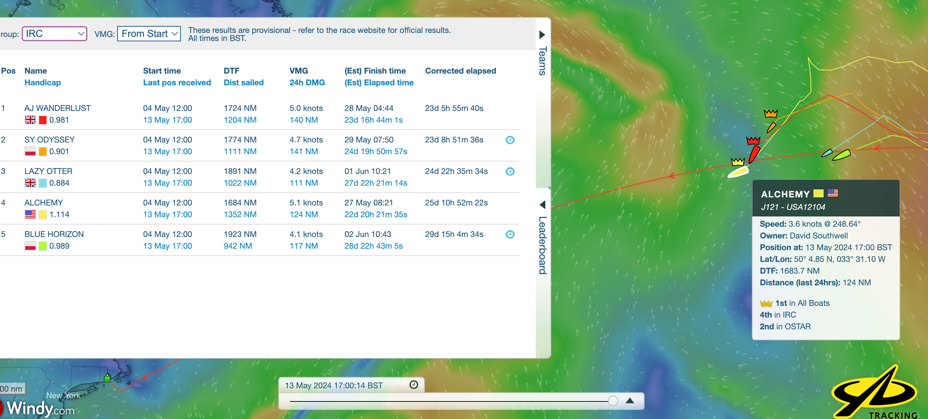Expand the timeline with the up arrow
Screen dimensions: 928x419
630,401
